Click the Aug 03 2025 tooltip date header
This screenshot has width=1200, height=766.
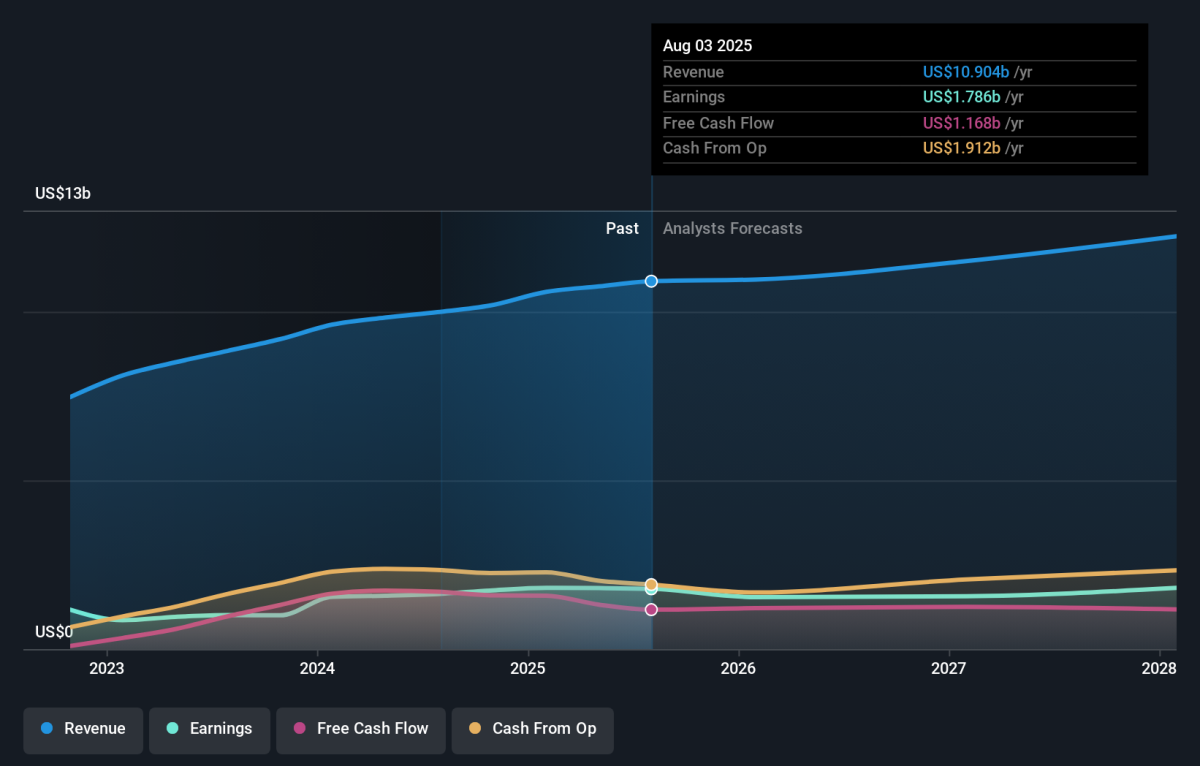[707, 46]
